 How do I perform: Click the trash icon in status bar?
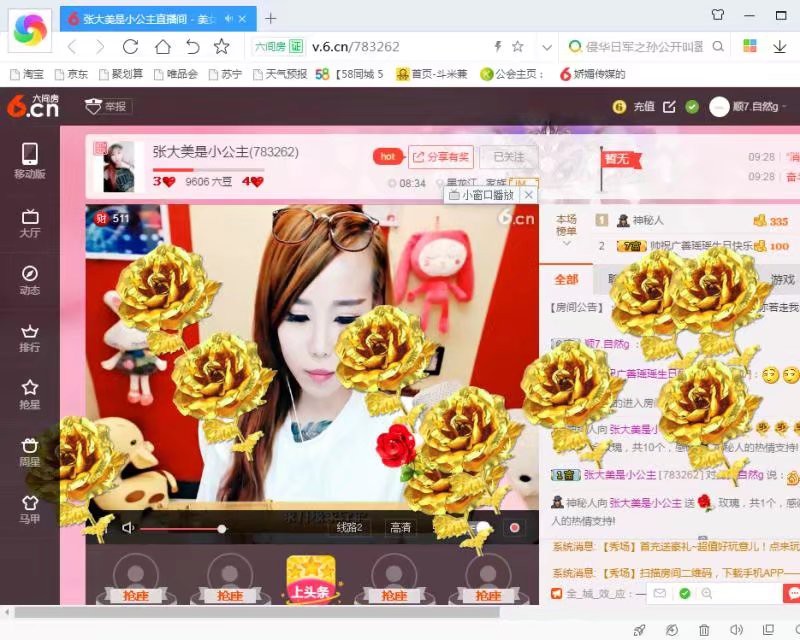point(704,630)
